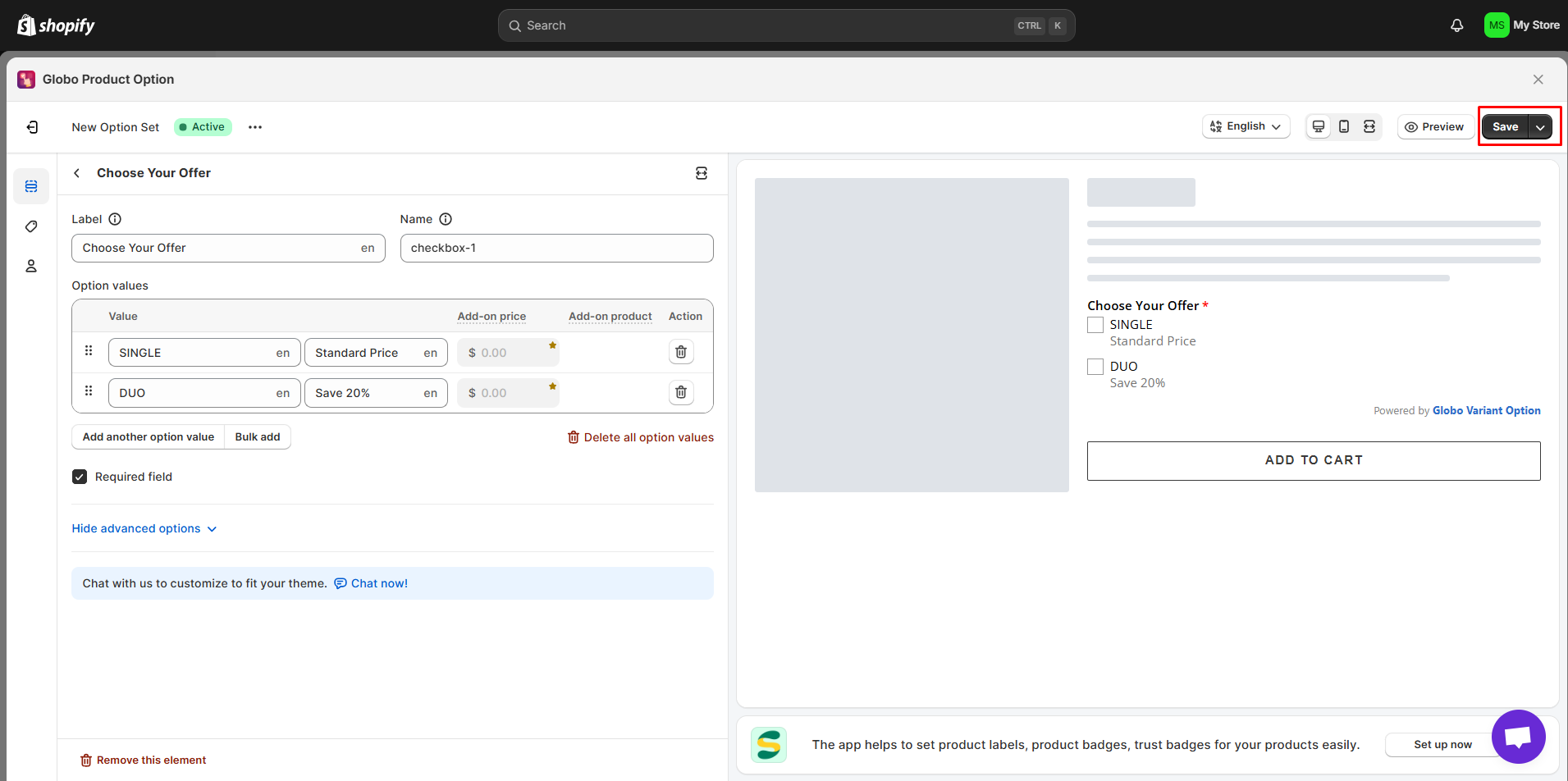Screen dimensions: 1568x781
Task: Open the Elements tab in left sidebar
Action: click(31, 186)
